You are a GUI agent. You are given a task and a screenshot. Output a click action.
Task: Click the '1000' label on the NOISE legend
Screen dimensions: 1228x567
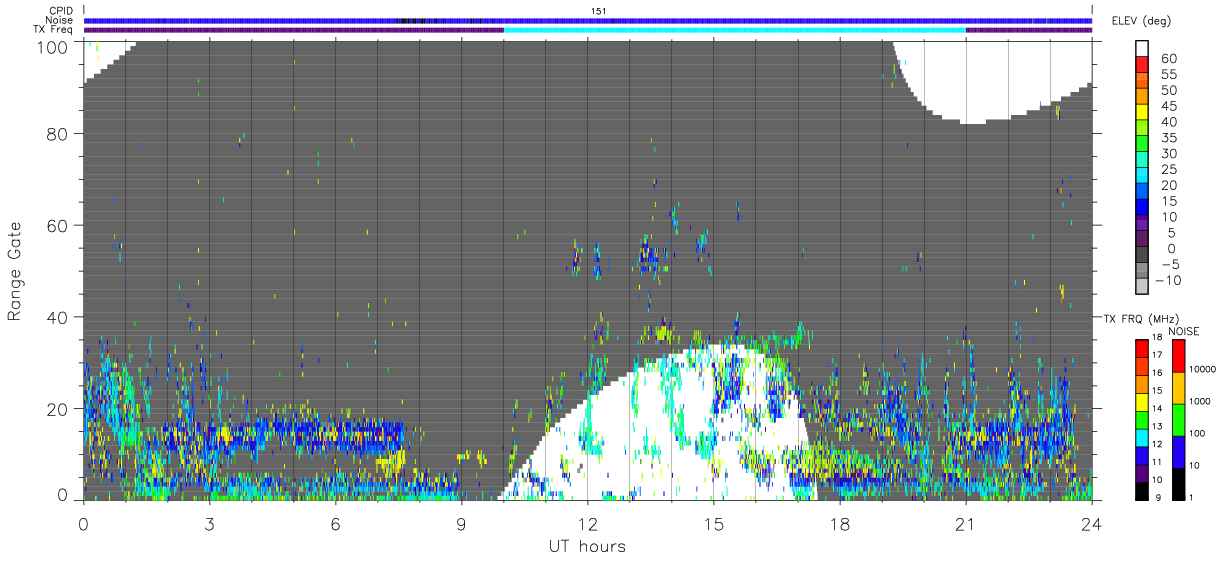point(1200,403)
